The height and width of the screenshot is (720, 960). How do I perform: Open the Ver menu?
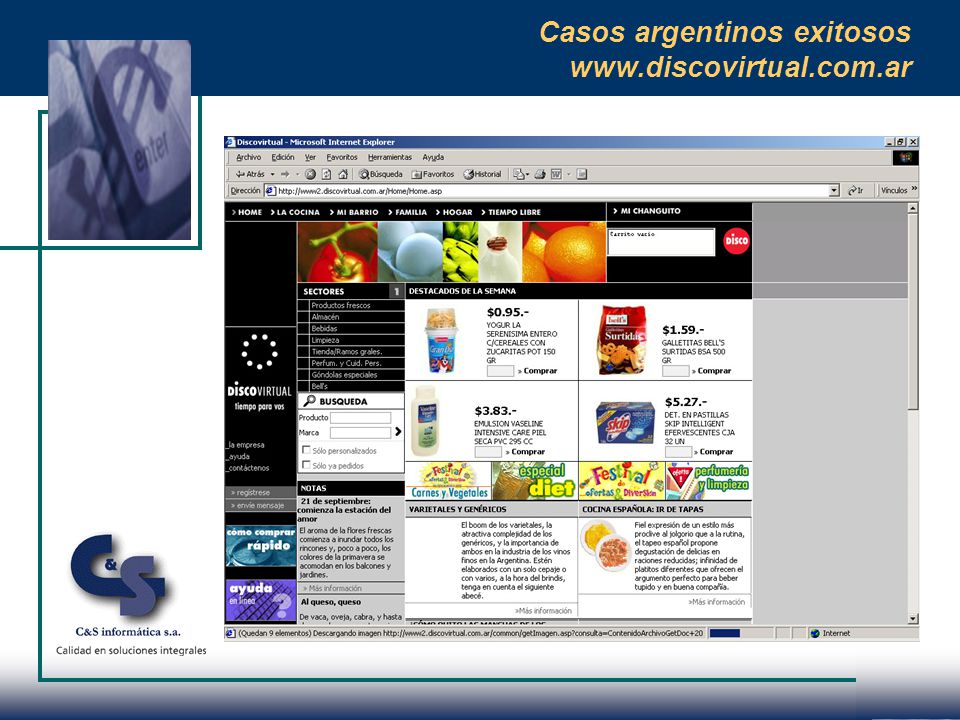[x=310, y=157]
